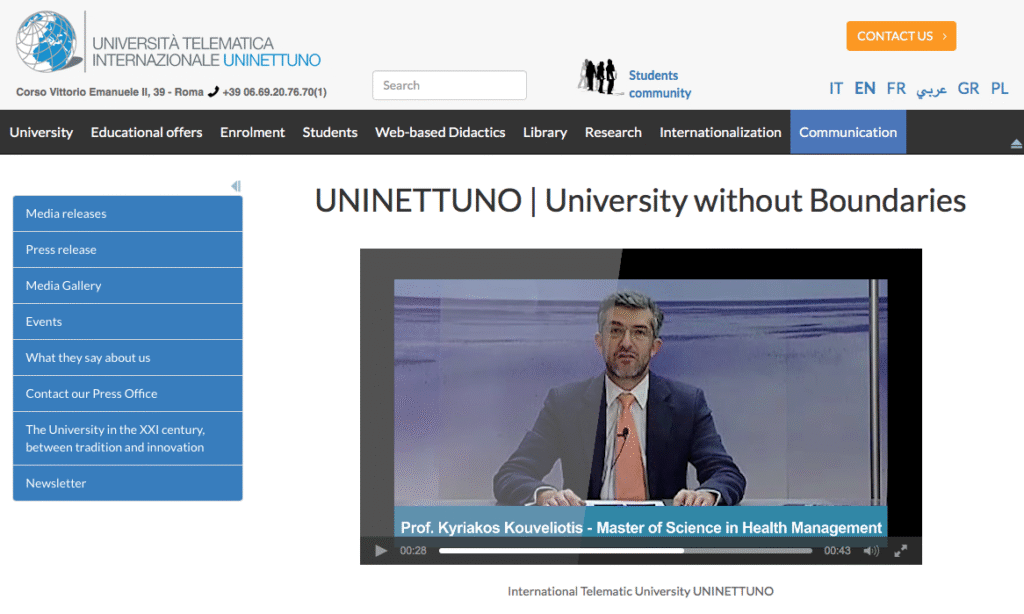
Task: Switch language to Arabic
Action: pos(931,89)
